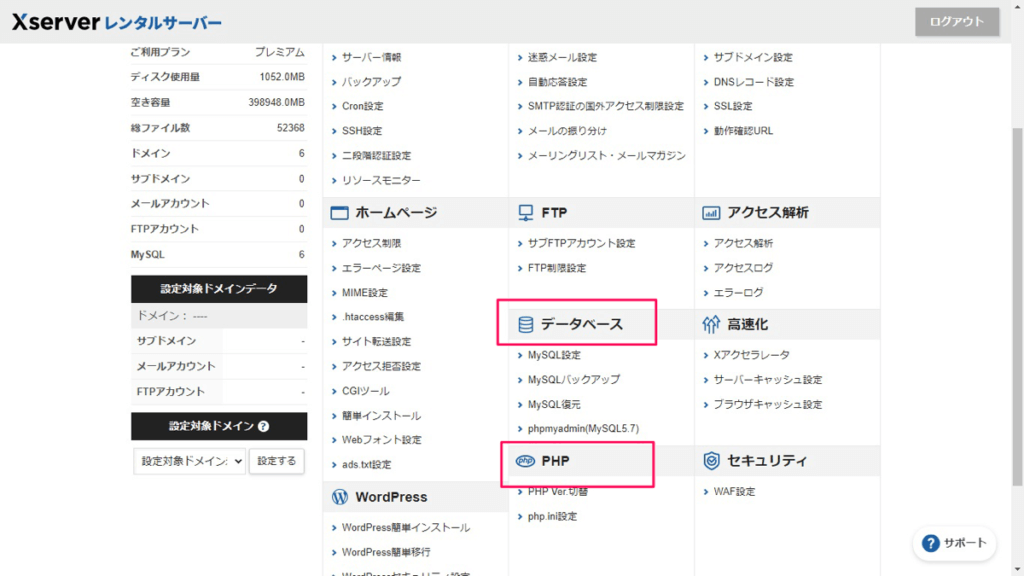Open SMTP認証の国外アクセス制限設定 link
The width and height of the screenshot is (1024, 576).
[x=606, y=106]
